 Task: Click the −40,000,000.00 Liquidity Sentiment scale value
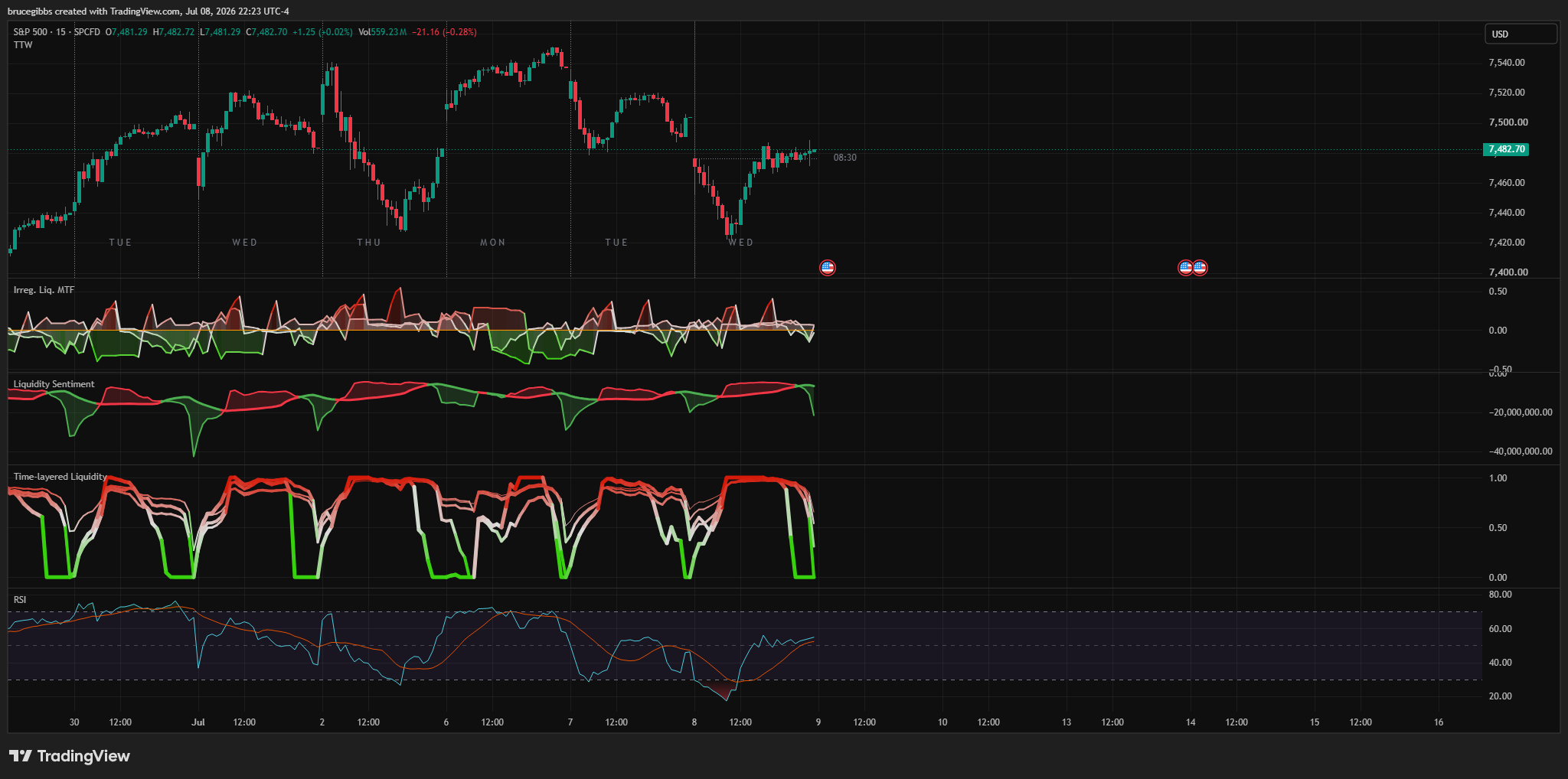point(1521,451)
